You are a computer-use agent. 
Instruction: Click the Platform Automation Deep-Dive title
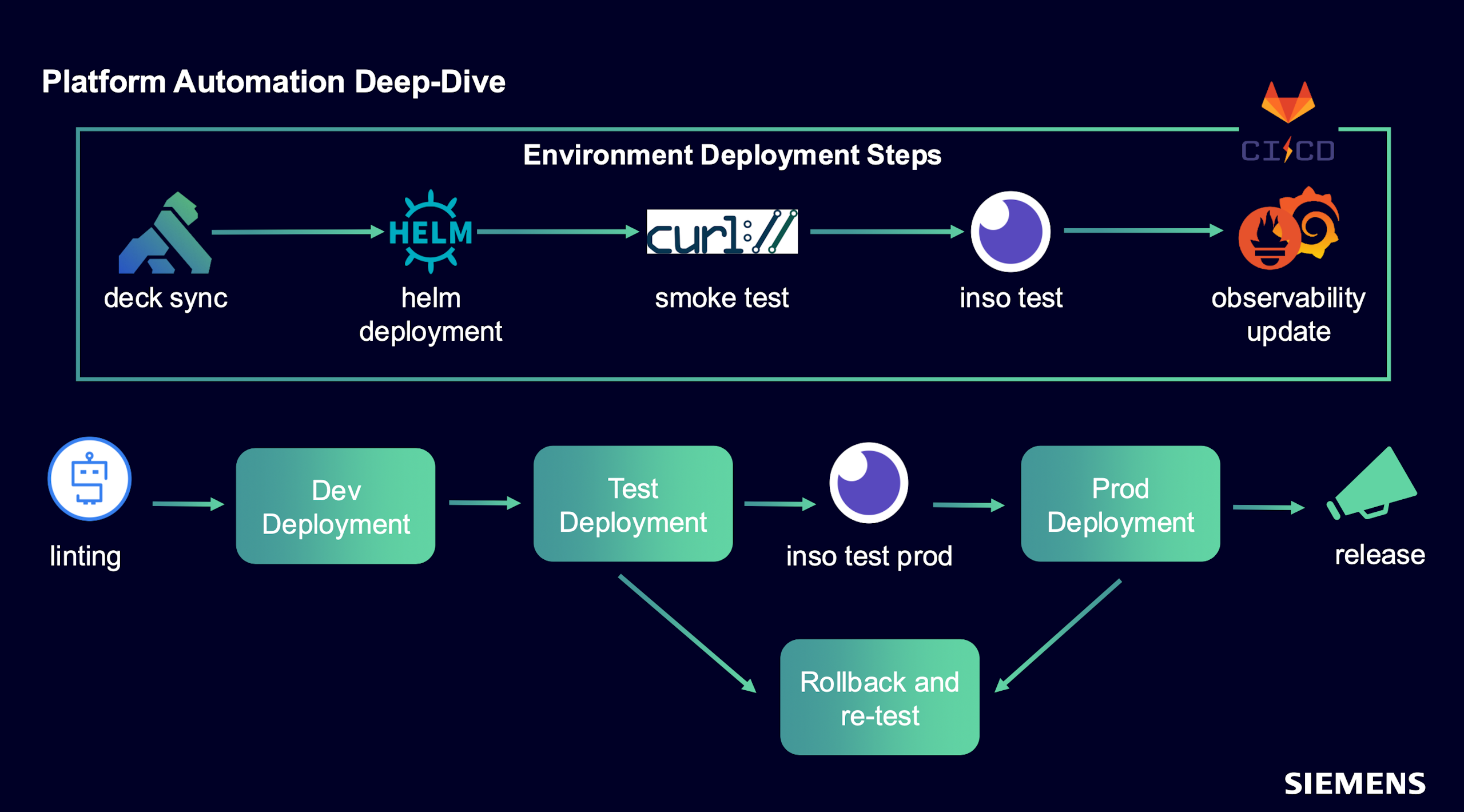(273, 82)
